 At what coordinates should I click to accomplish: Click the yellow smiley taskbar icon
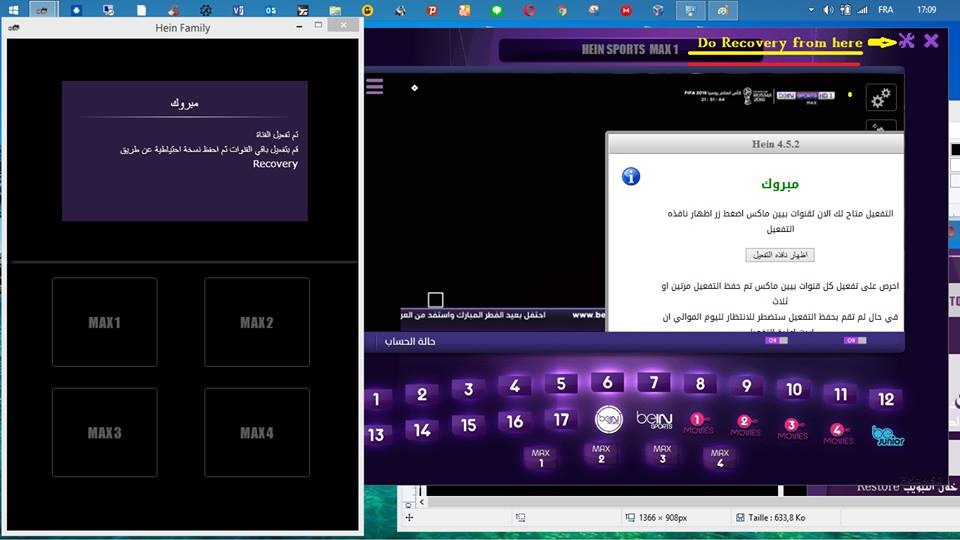click(x=367, y=10)
